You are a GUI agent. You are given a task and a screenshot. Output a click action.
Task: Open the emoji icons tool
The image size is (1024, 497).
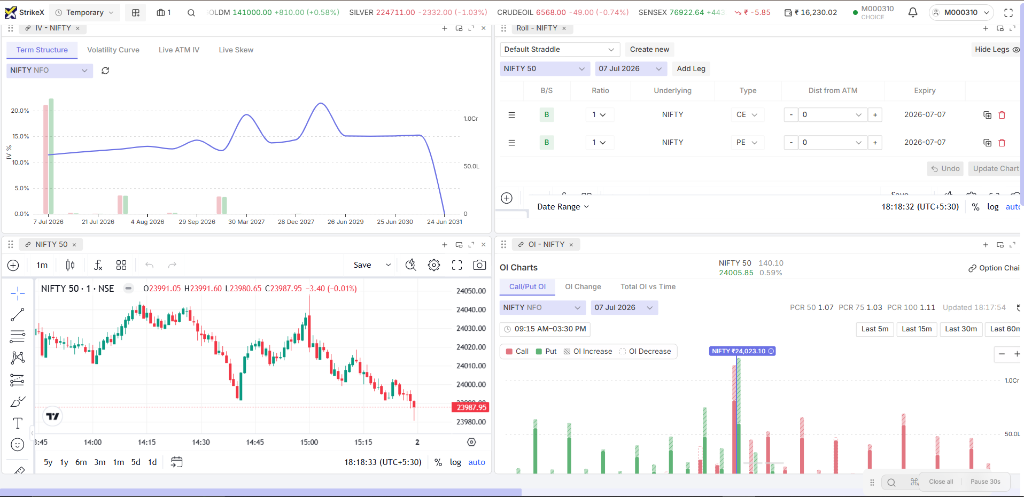[18, 444]
